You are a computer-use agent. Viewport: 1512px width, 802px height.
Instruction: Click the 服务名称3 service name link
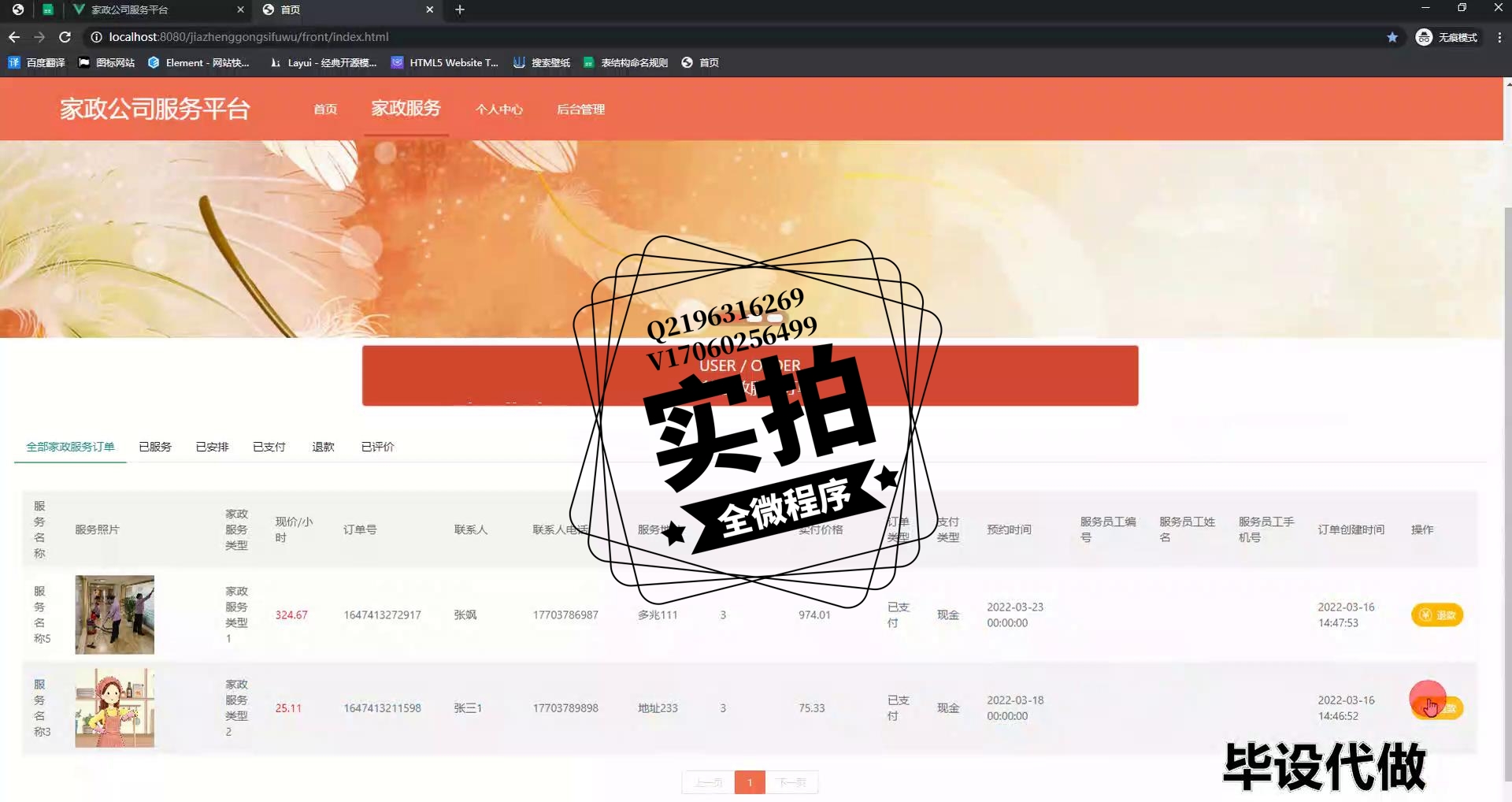[x=41, y=707]
